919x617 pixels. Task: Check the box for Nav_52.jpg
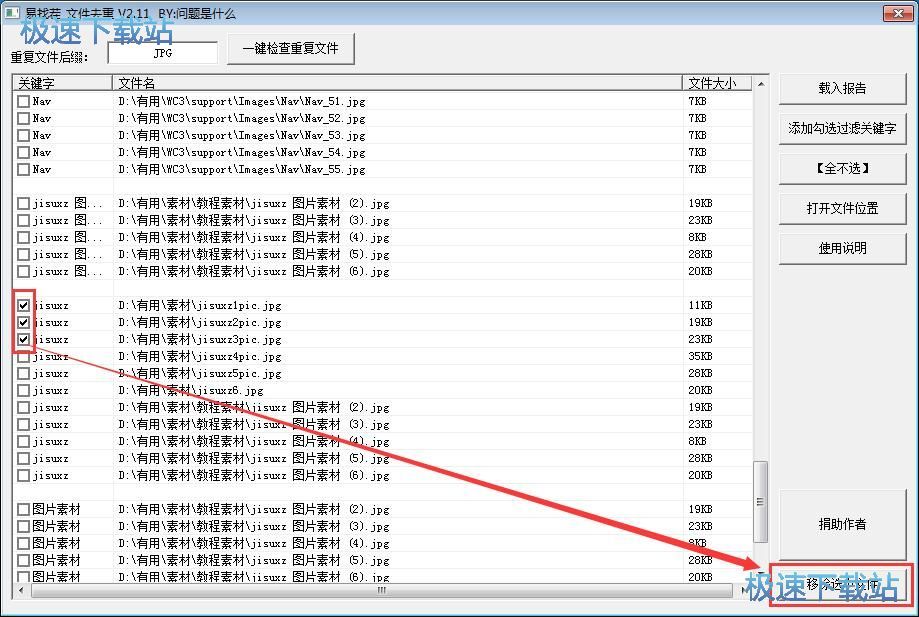(x=23, y=118)
